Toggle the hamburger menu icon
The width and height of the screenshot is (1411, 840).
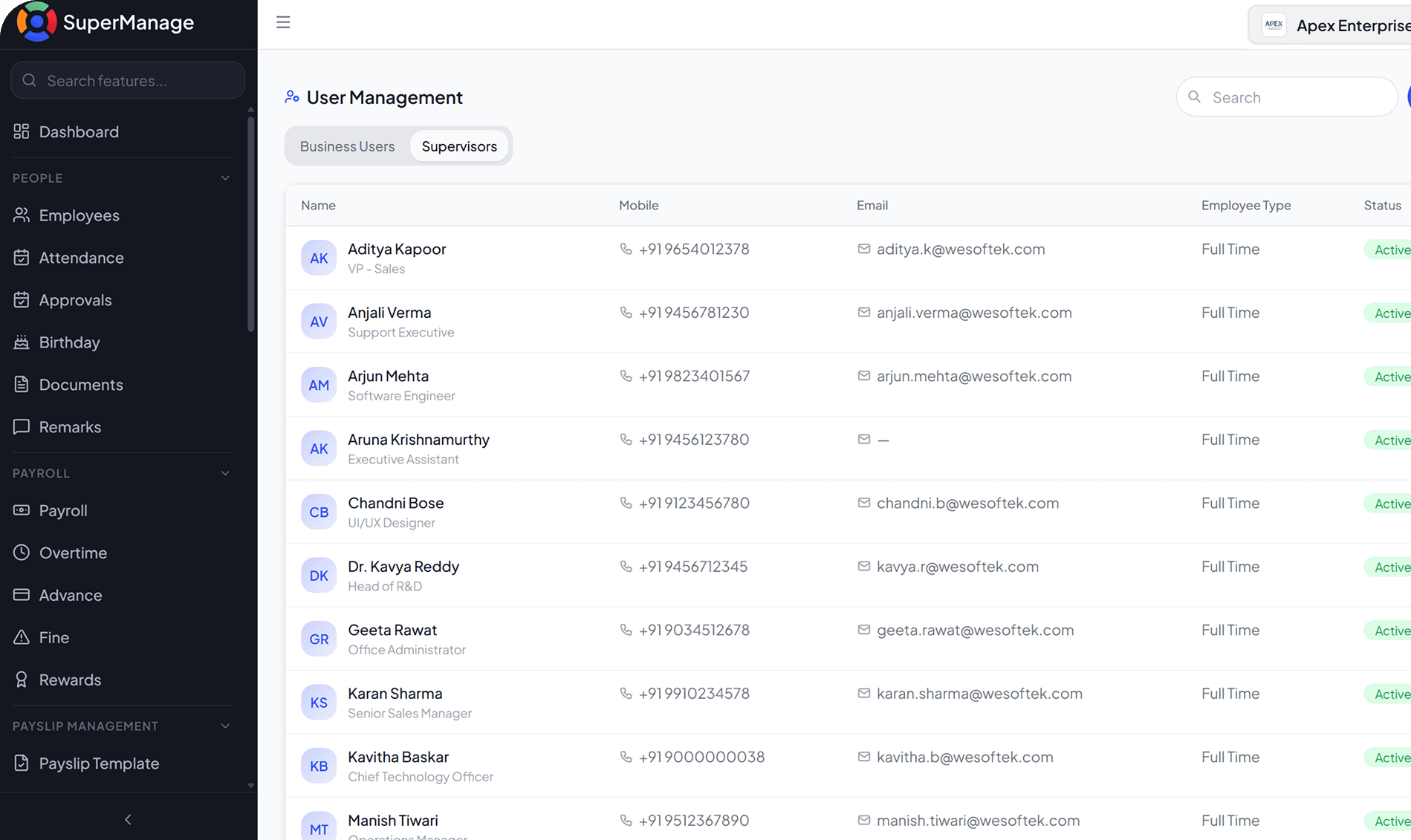(x=283, y=22)
